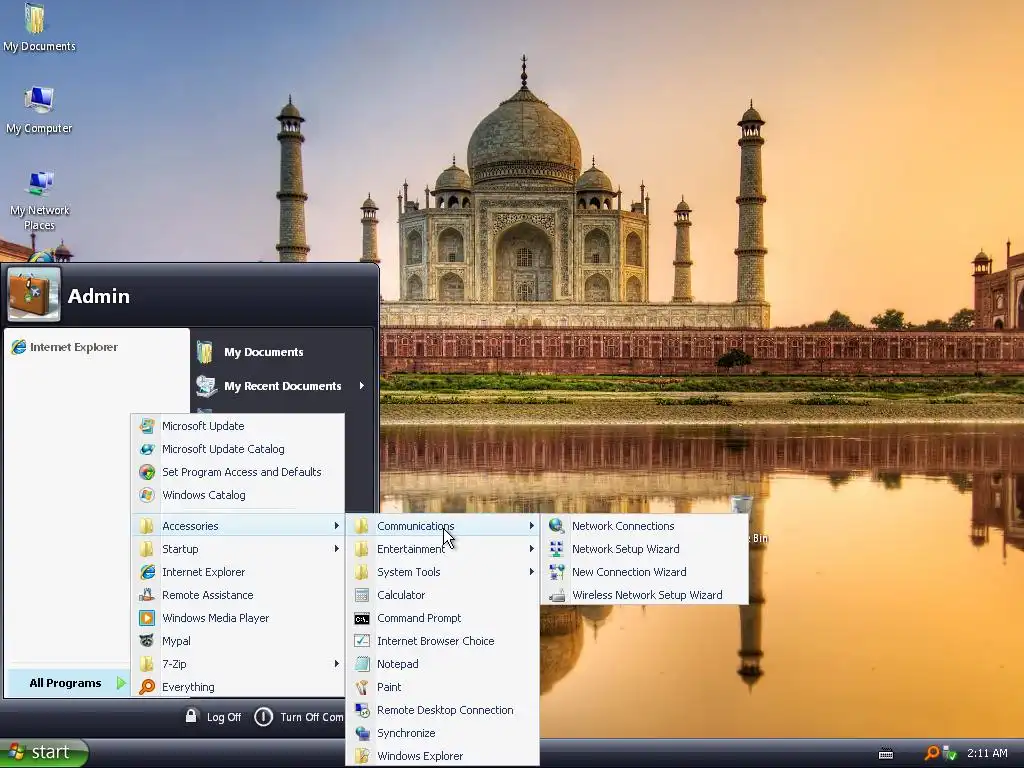
Task: Click the Windows Media Player icon
Action: coord(147,618)
